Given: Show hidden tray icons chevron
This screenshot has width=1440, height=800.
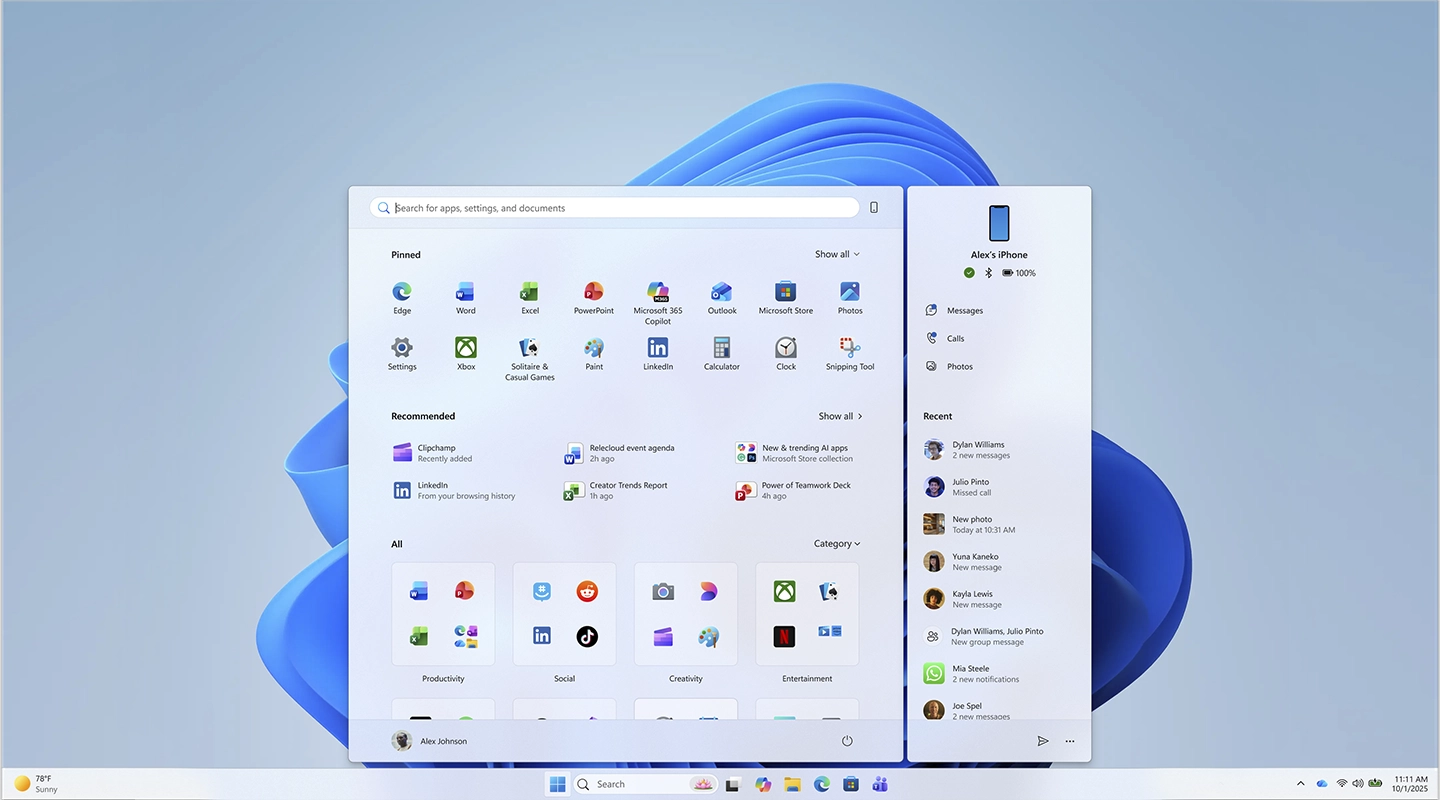Looking at the screenshot, I should point(1300,783).
